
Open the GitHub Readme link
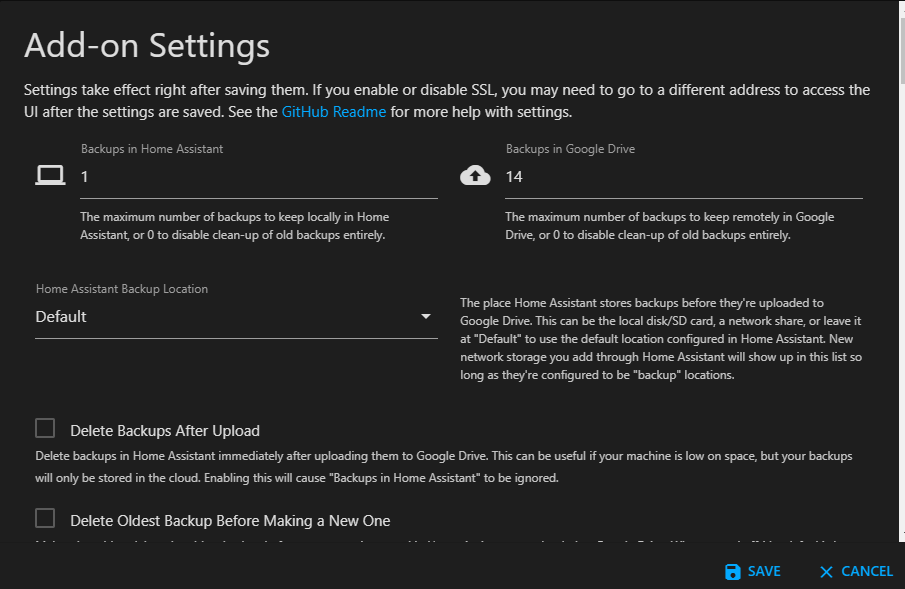334,112
